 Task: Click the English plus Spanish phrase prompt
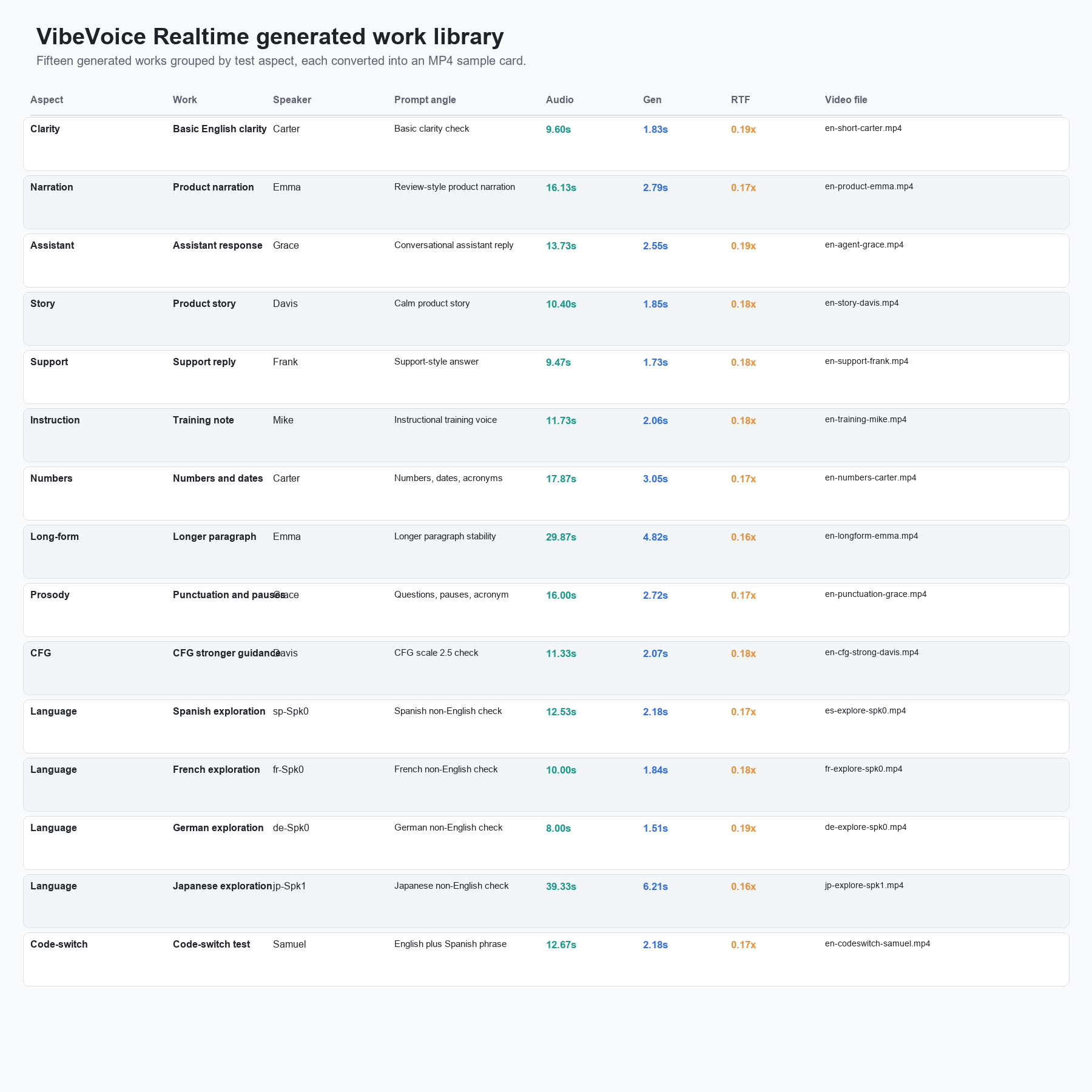[x=450, y=944]
